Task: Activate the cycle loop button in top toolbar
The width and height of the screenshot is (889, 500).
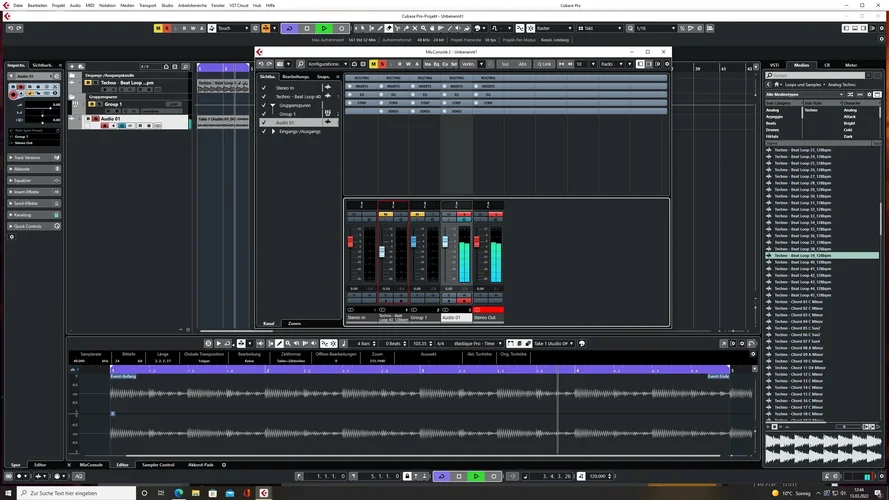Action: point(289,28)
